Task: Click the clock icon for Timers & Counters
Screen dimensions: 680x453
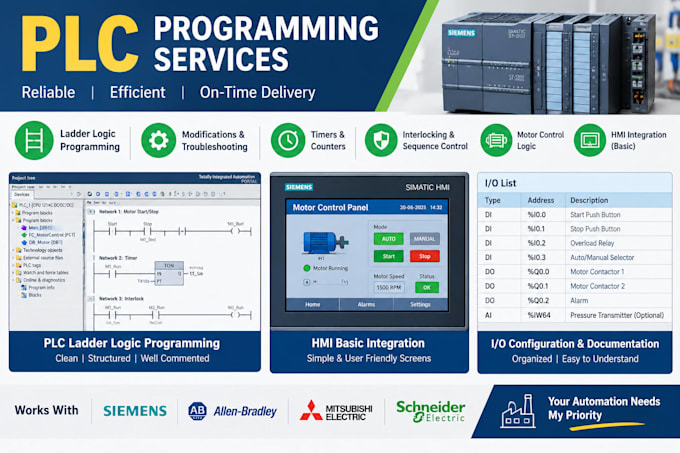Action: [x=288, y=140]
